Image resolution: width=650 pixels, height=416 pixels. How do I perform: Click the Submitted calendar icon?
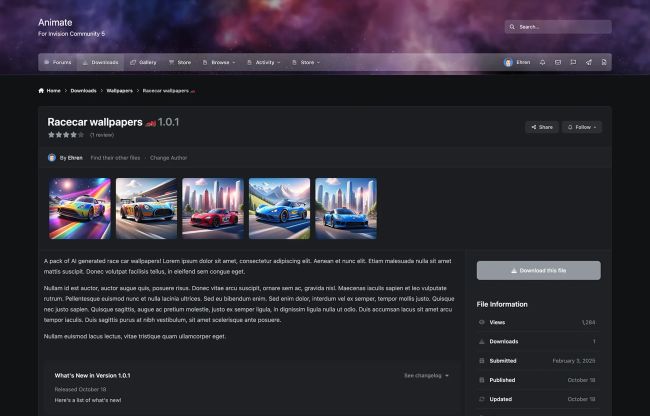point(482,360)
